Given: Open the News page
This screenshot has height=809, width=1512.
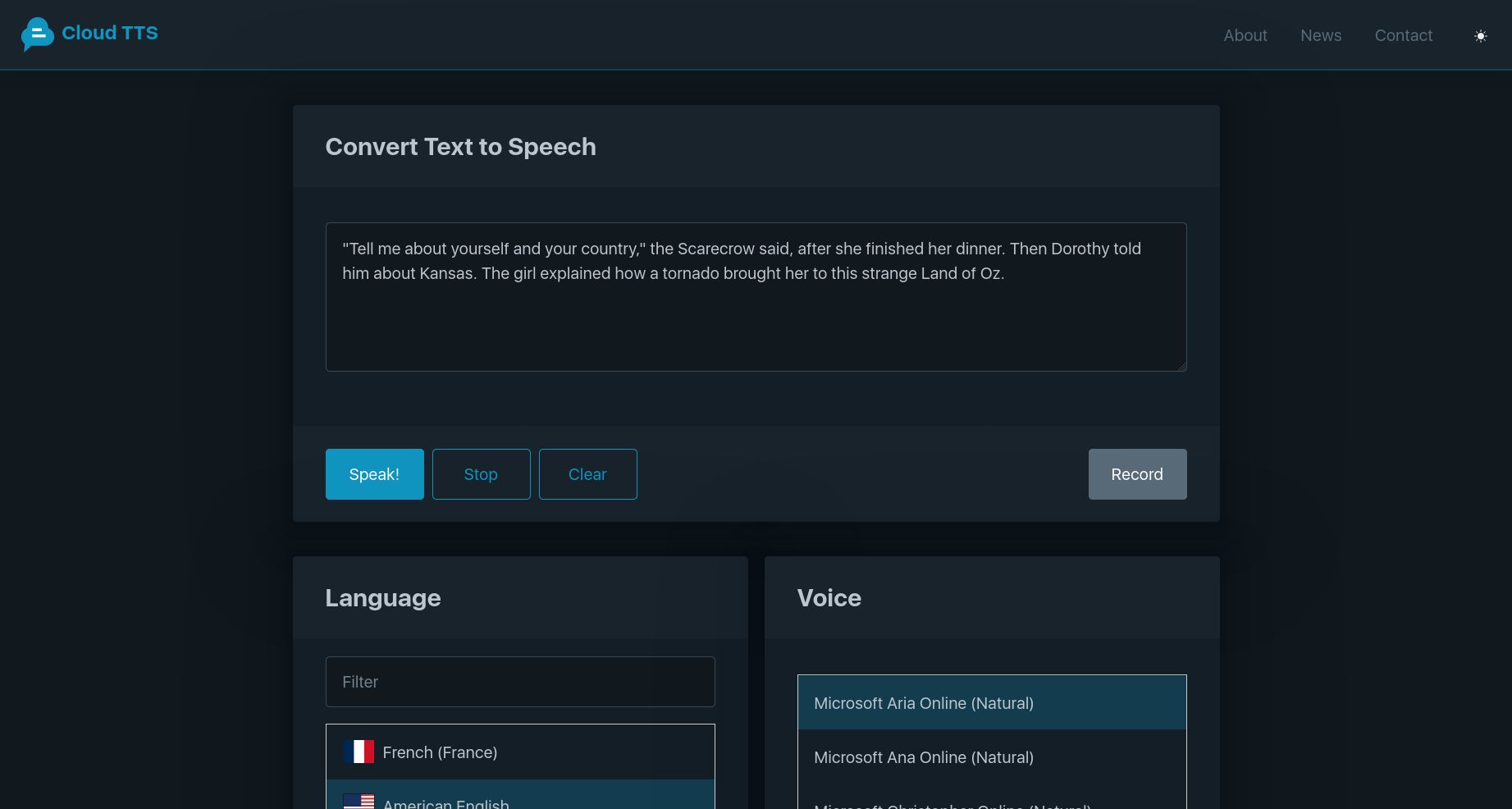Looking at the screenshot, I should tap(1320, 35).
